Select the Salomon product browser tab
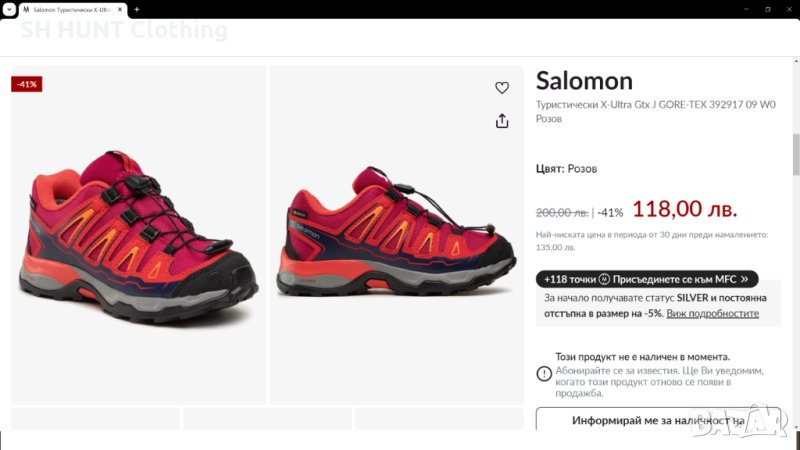 pos(70,9)
